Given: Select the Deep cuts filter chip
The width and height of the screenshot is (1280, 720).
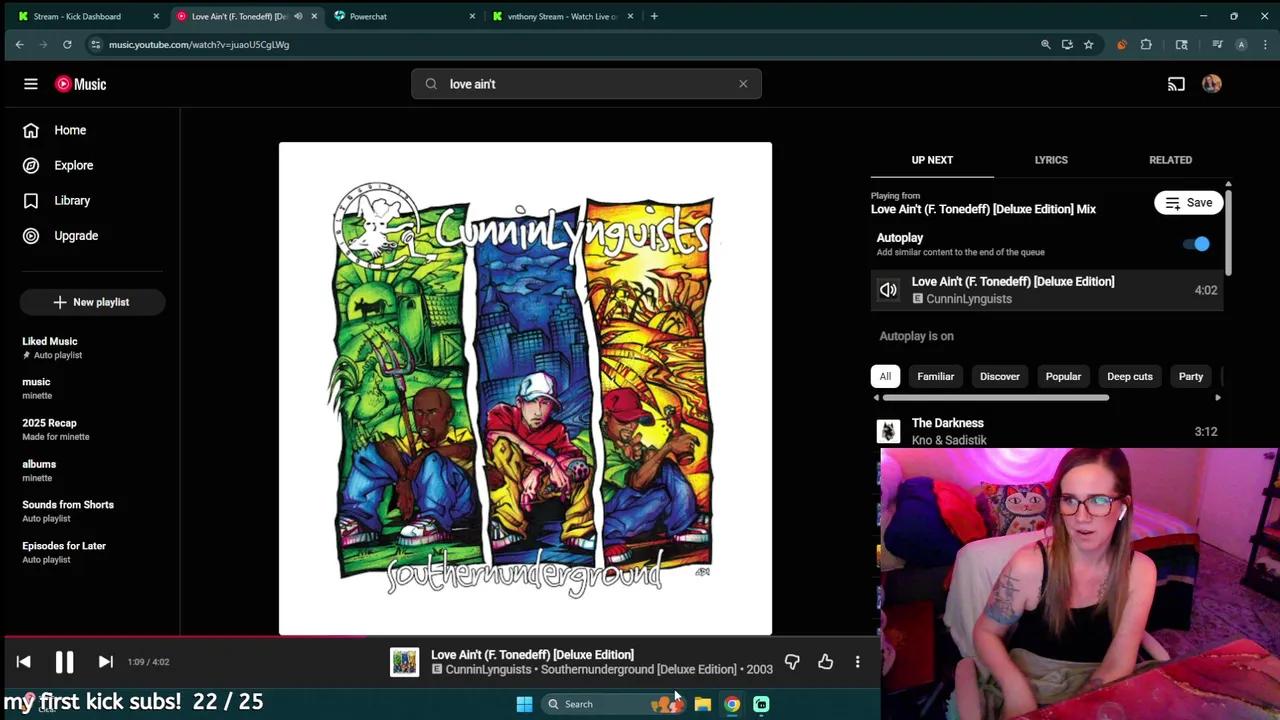Looking at the screenshot, I should pos(1129,376).
